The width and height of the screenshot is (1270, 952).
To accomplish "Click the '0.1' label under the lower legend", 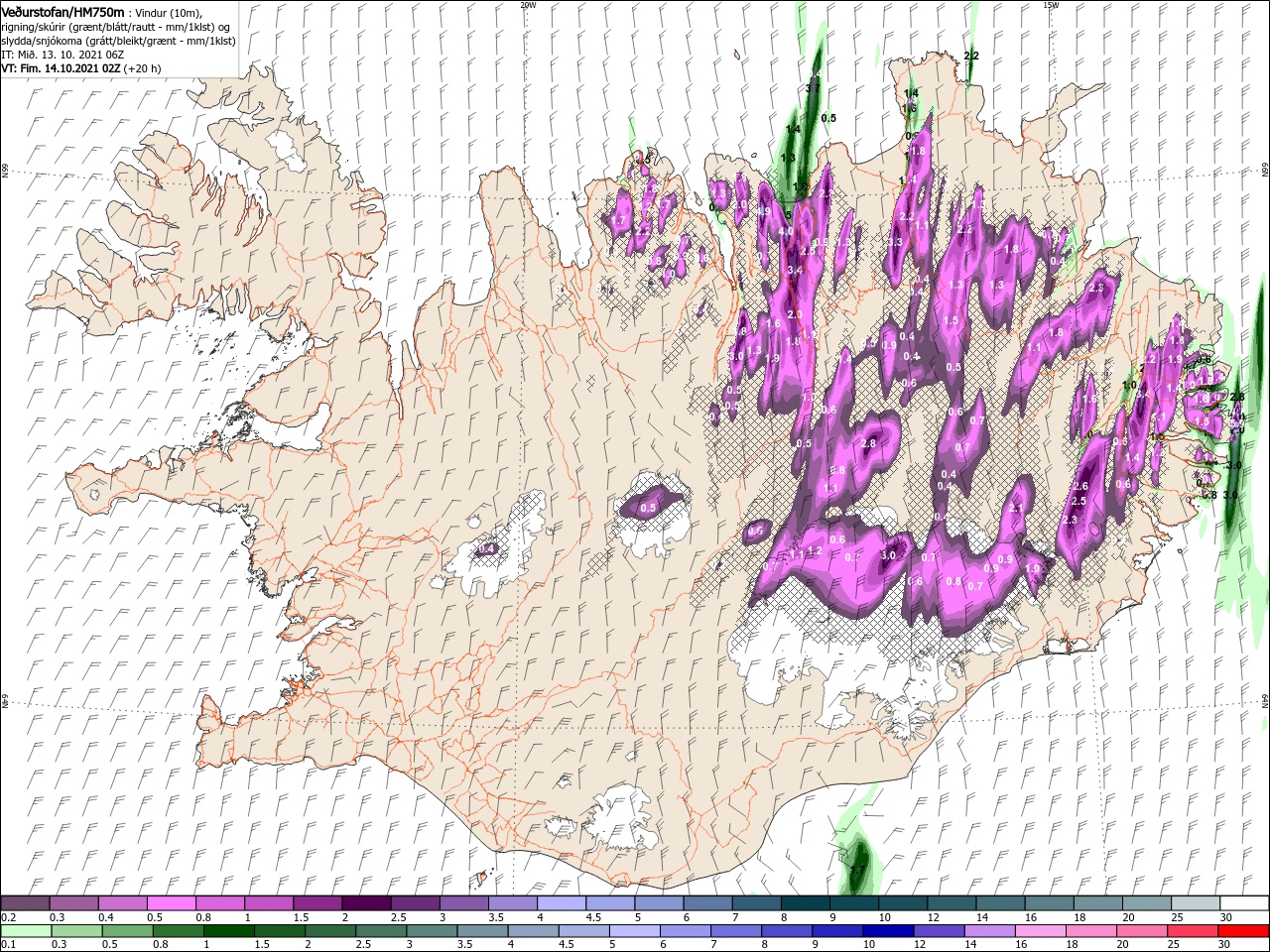I will (x=8, y=945).
